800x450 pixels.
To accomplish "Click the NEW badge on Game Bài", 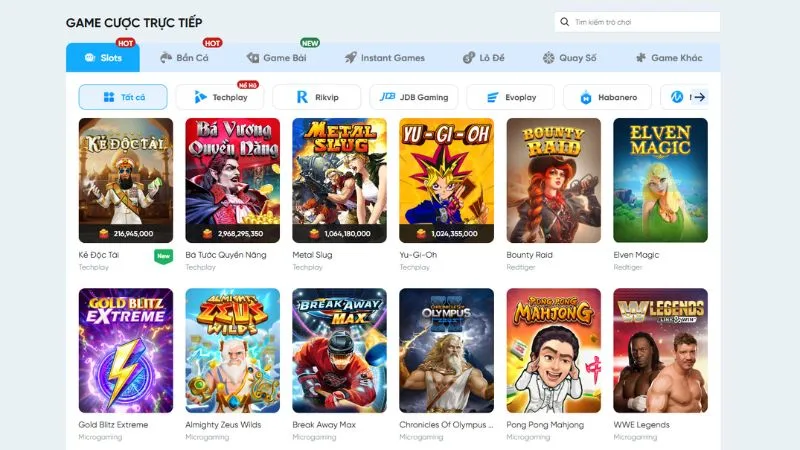I will [x=310, y=43].
